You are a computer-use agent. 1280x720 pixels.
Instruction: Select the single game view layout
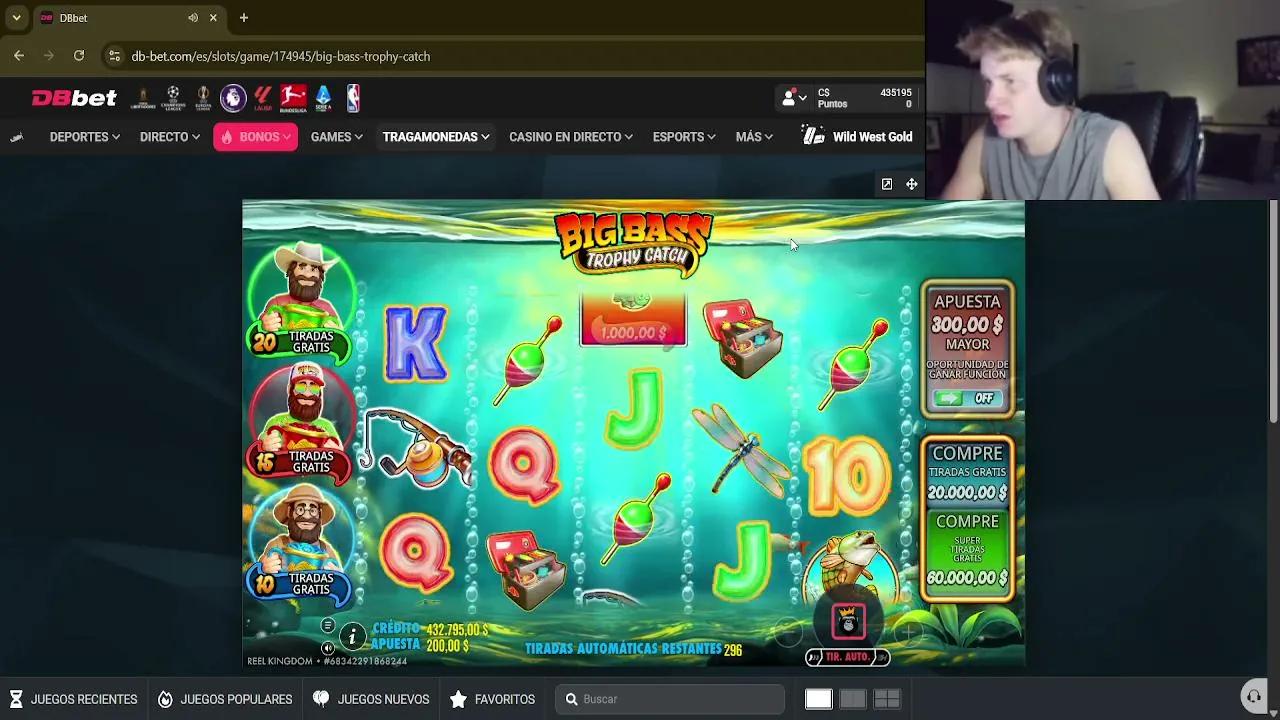819,699
